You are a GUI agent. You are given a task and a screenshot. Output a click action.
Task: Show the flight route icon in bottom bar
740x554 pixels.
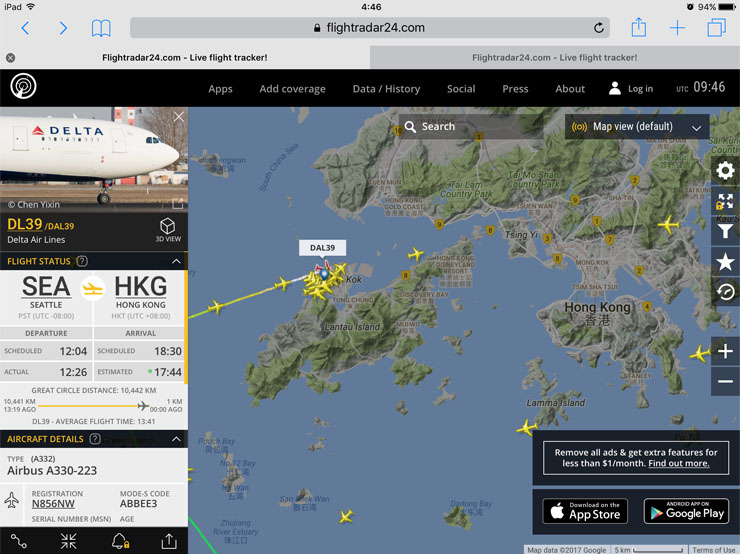tap(19, 541)
